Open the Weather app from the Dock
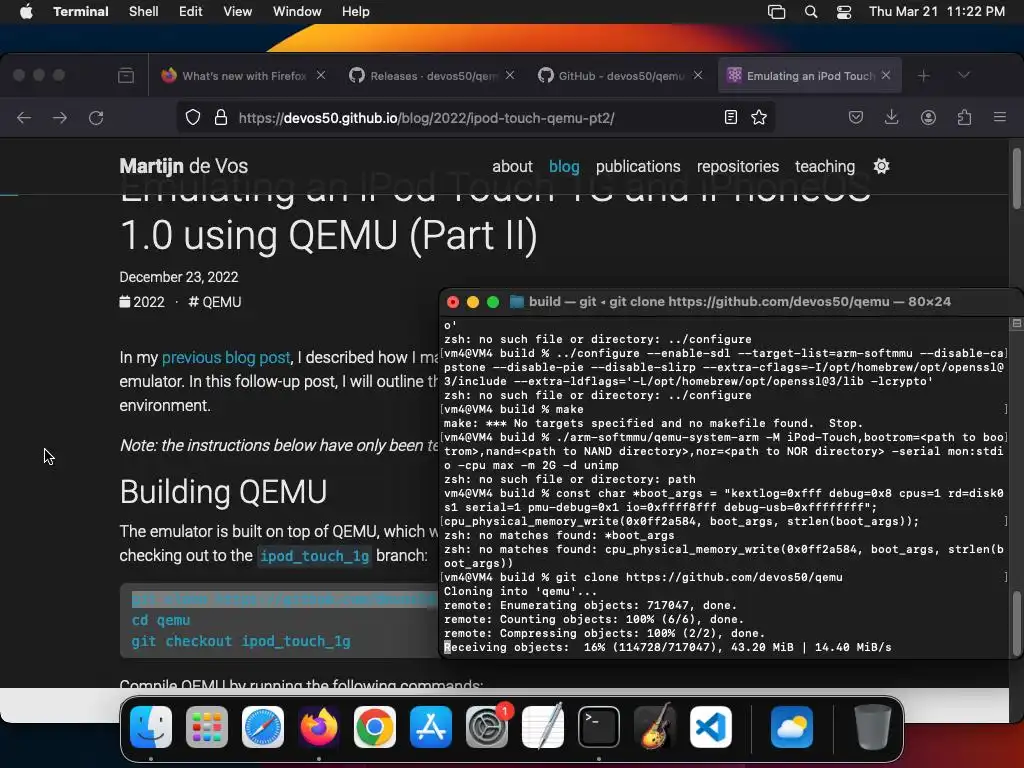 pos(792,727)
